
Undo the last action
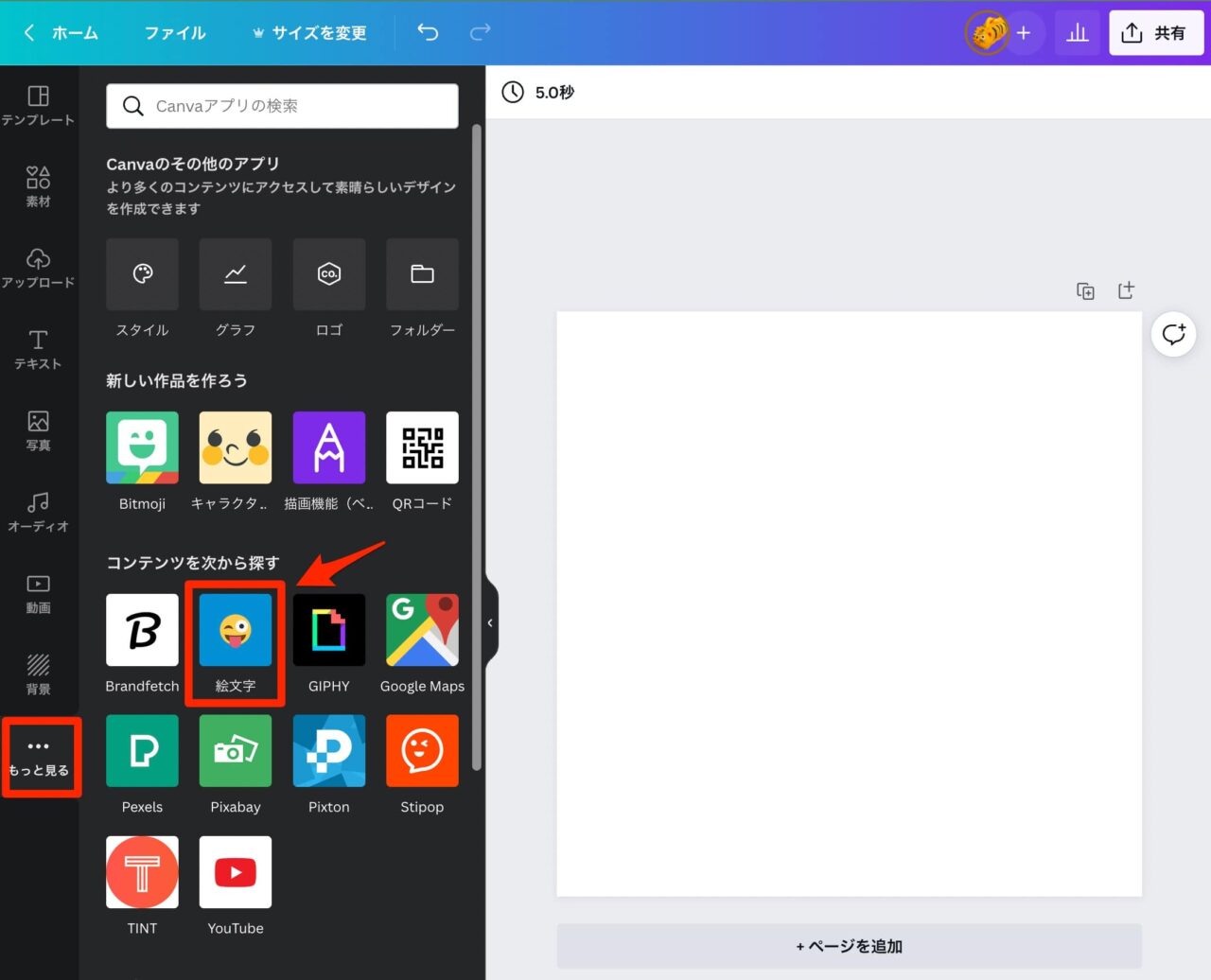(x=428, y=32)
